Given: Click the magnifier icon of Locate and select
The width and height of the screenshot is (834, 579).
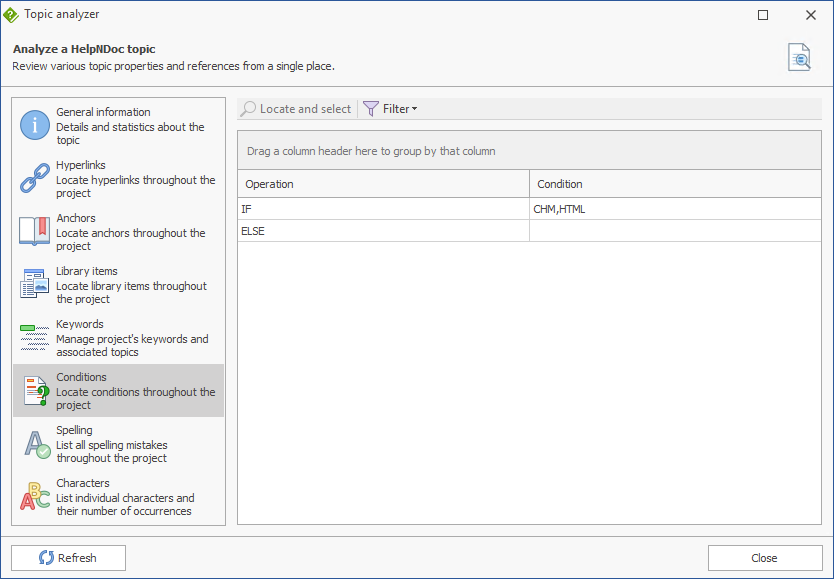Looking at the screenshot, I should (x=248, y=109).
